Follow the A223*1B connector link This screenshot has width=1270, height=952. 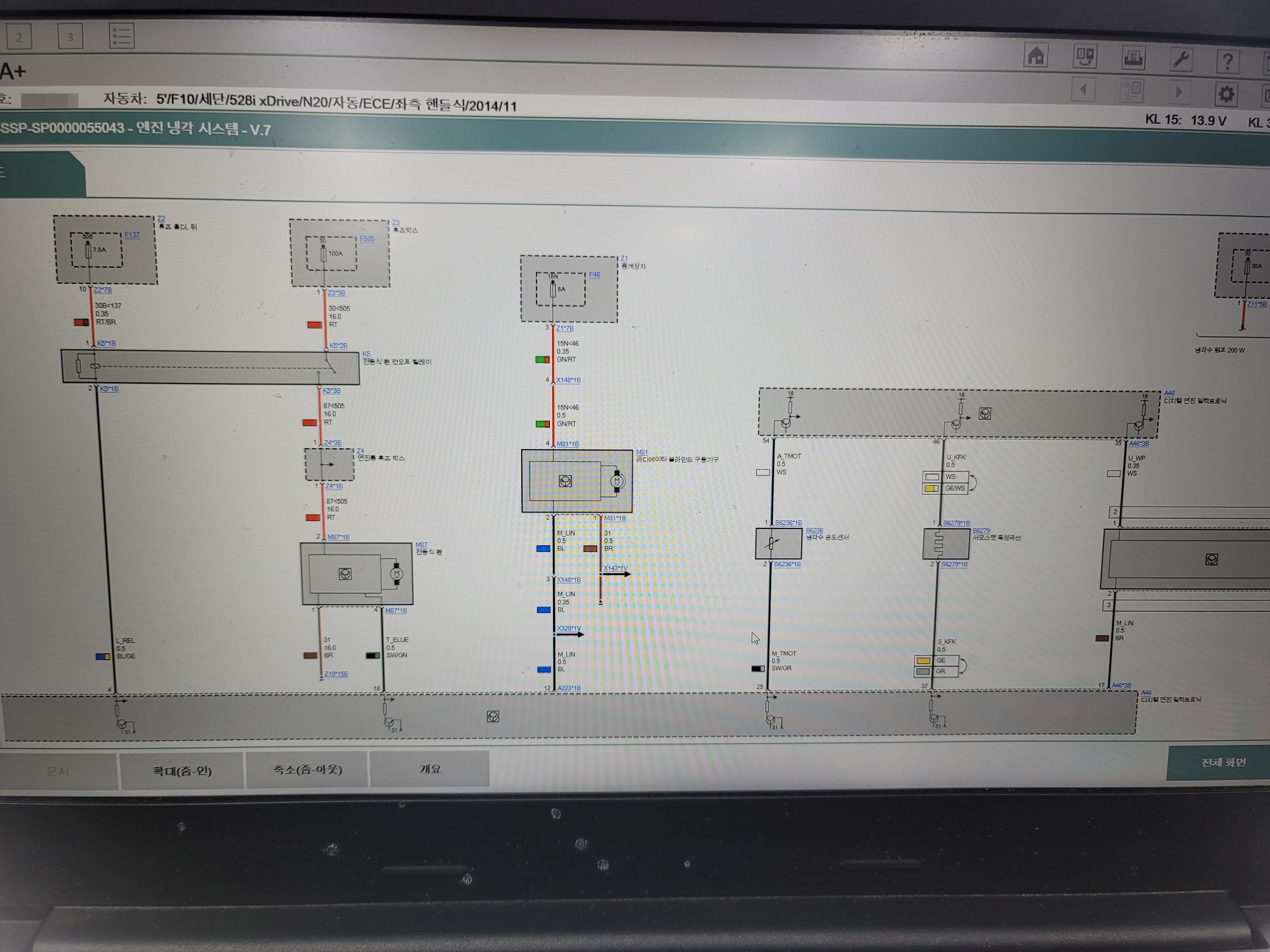pyautogui.click(x=568, y=688)
